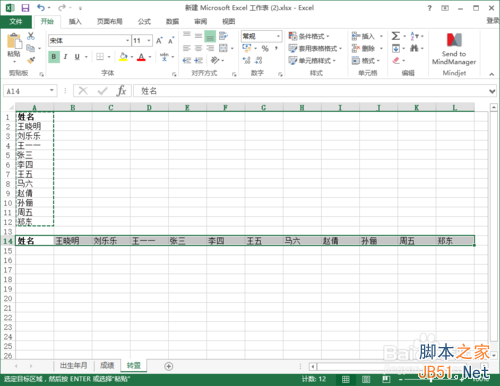The height and width of the screenshot is (386, 500).
Task: Click Merge and Center icon
Action: tap(223, 48)
